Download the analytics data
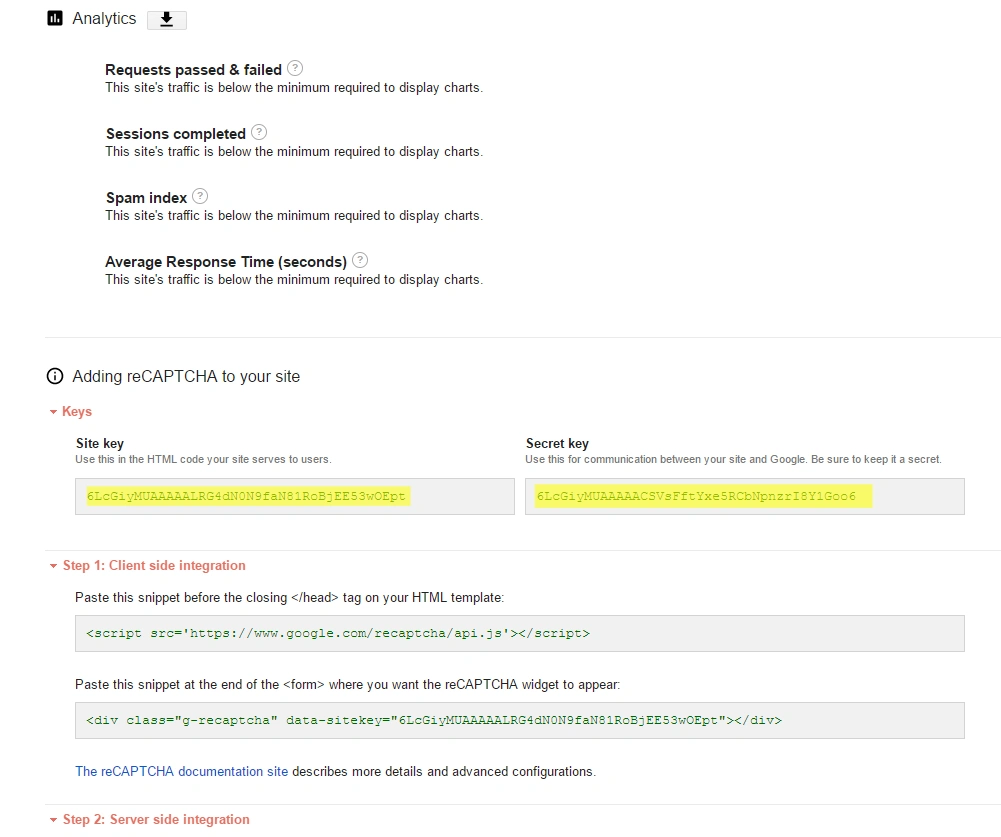1001x837 pixels. 166,20
